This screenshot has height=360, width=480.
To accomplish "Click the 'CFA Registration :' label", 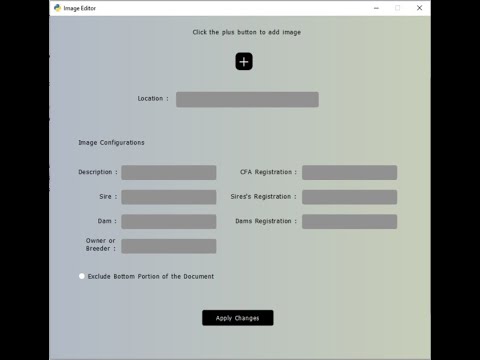I will coord(268,172).
